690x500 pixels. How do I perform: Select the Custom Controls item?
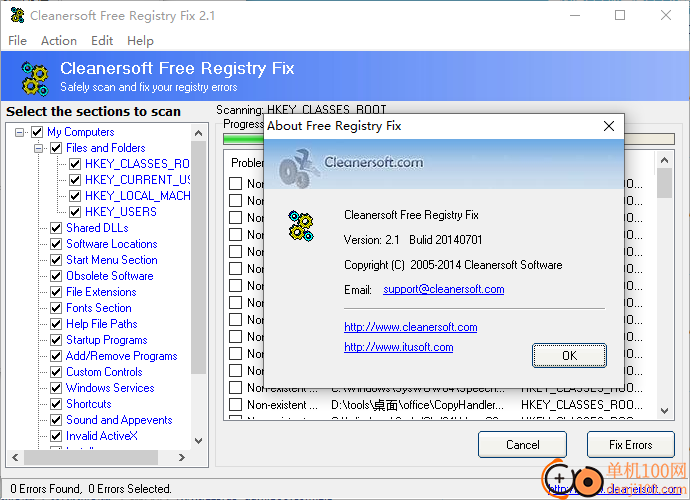pos(104,372)
